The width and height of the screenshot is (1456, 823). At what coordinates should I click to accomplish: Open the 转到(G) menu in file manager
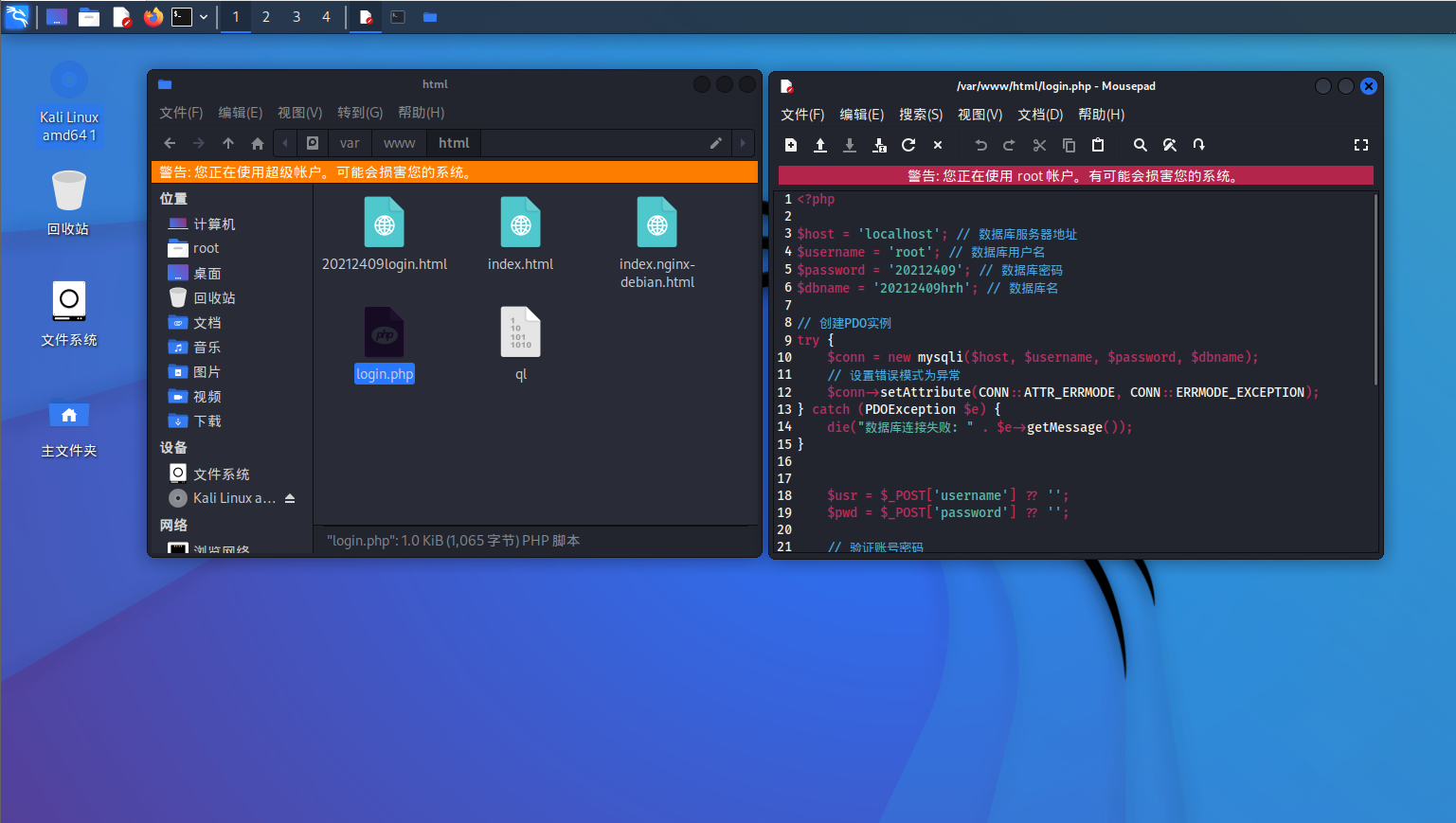pyautogui.click(x=360, y=113)
